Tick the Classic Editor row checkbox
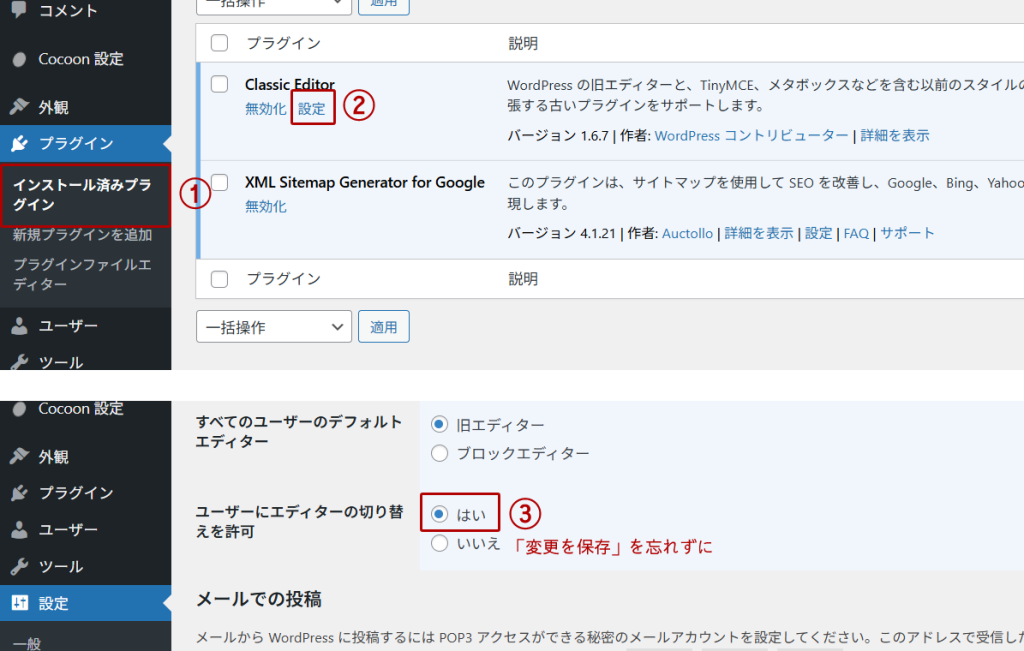 click(219, 84)
